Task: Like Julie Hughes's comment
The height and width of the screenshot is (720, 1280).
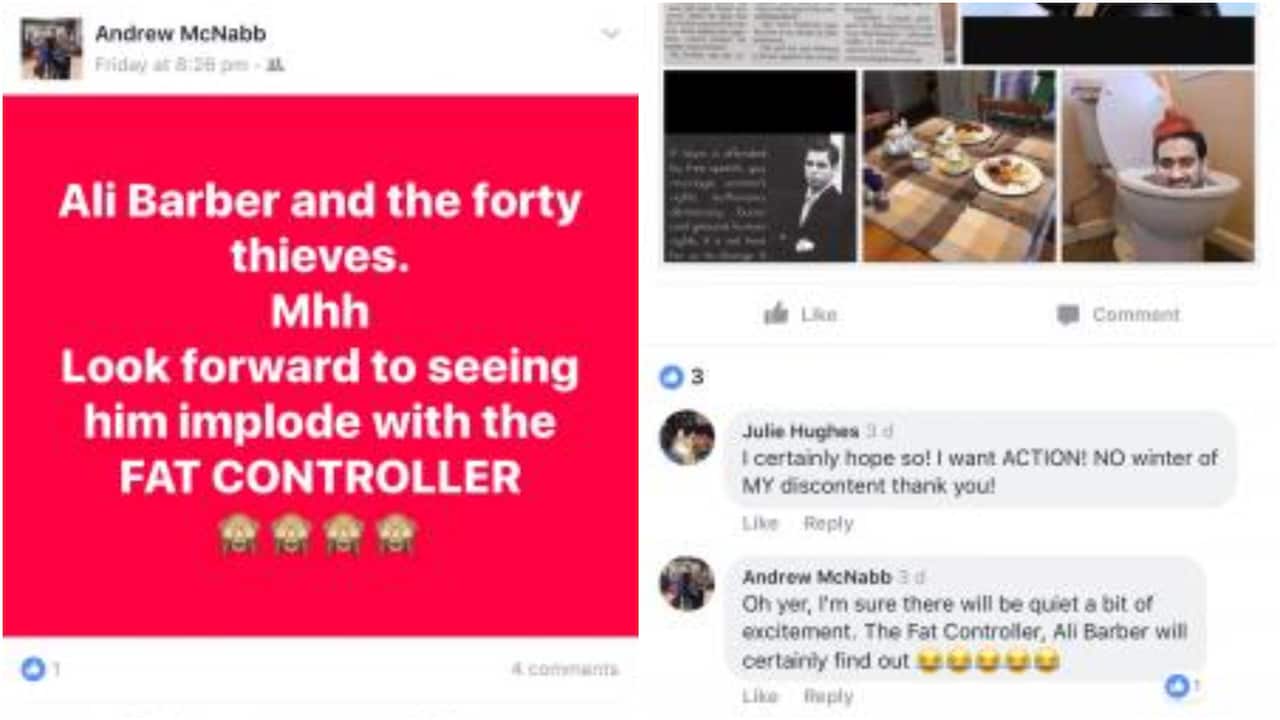Action: (x=760, y=523)
